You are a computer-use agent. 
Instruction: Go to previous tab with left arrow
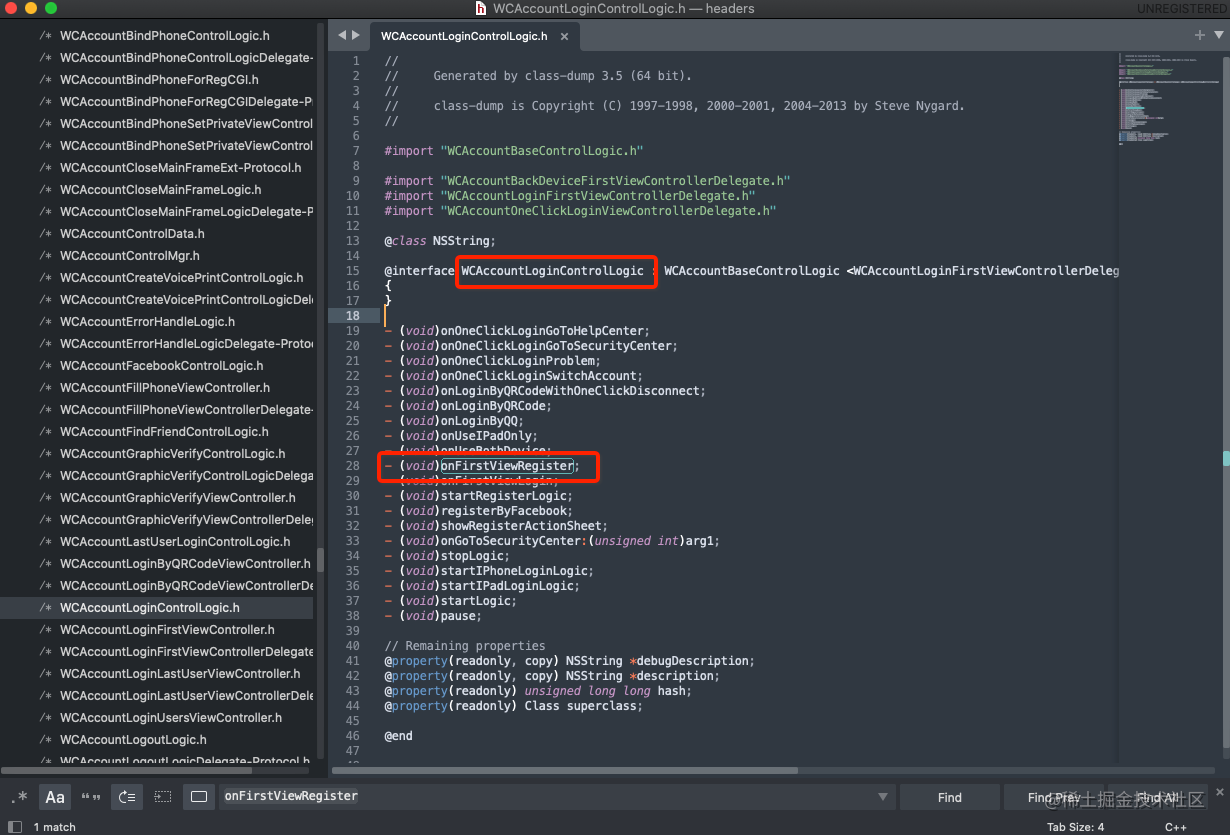(342, 35)
